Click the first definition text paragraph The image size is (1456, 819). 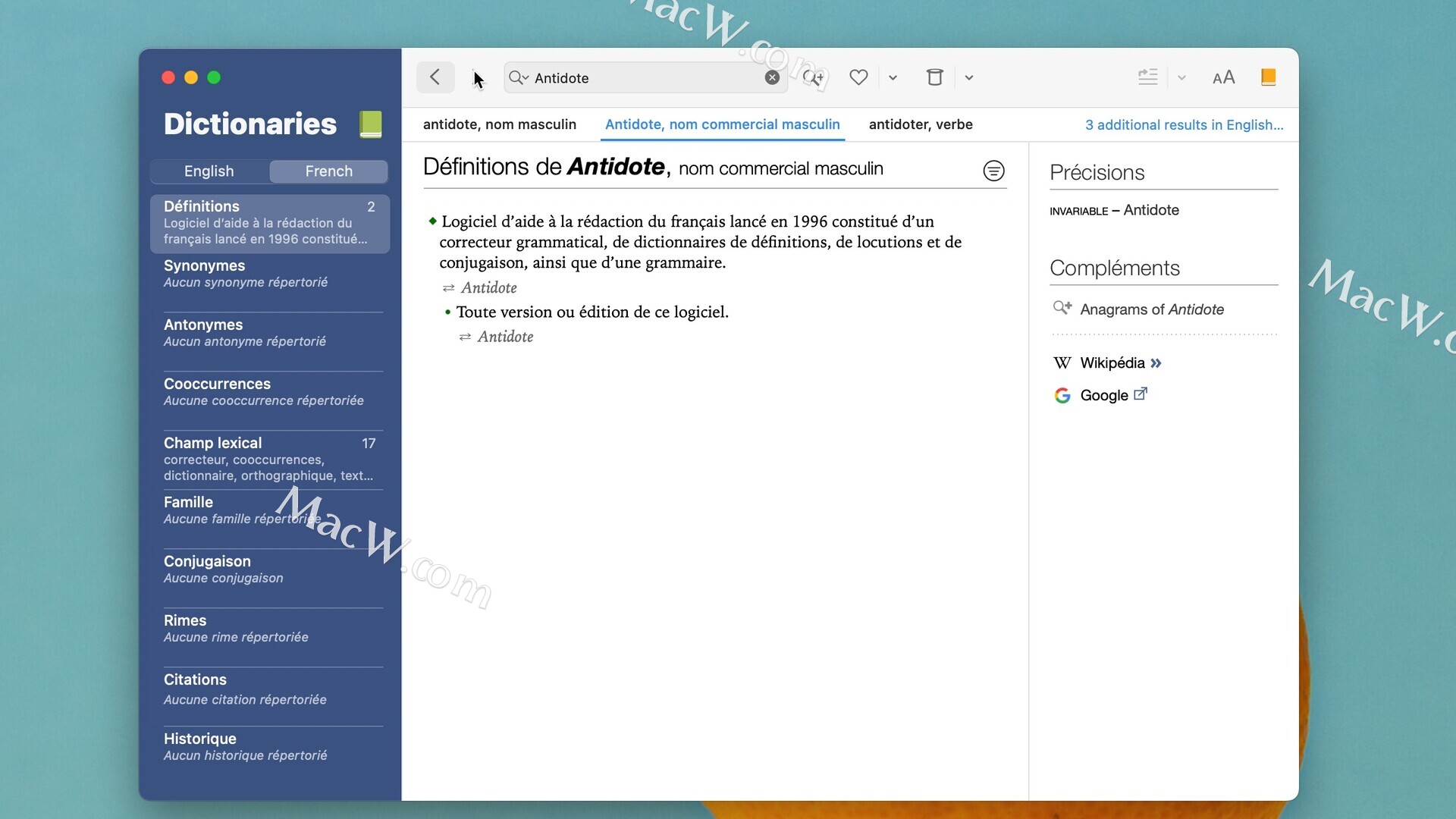701,242
